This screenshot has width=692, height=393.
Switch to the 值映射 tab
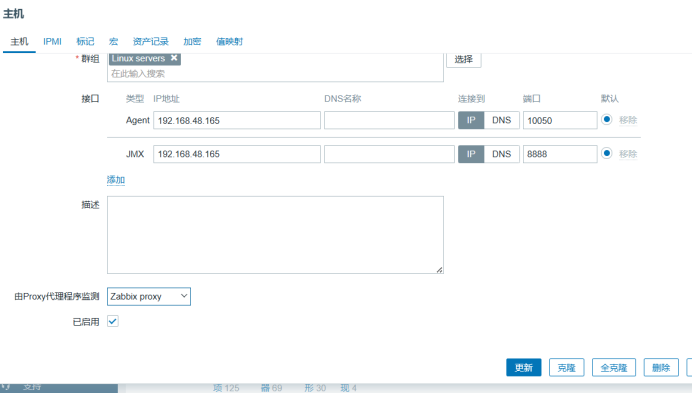click(x=229, y=42)
